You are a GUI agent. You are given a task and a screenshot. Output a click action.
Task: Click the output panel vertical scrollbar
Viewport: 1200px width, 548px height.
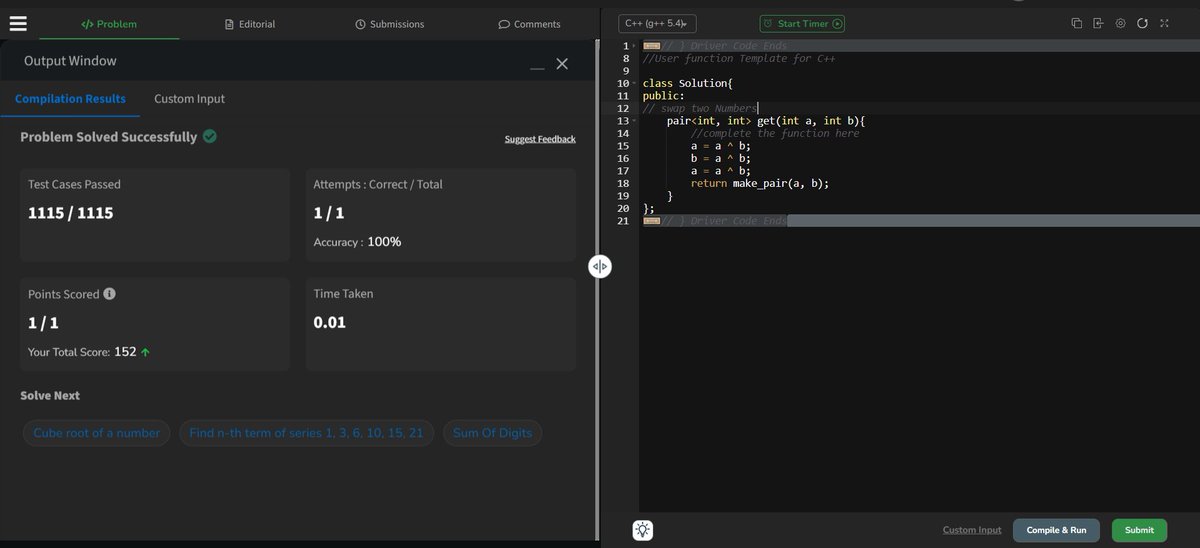click(x=597, y=290)
